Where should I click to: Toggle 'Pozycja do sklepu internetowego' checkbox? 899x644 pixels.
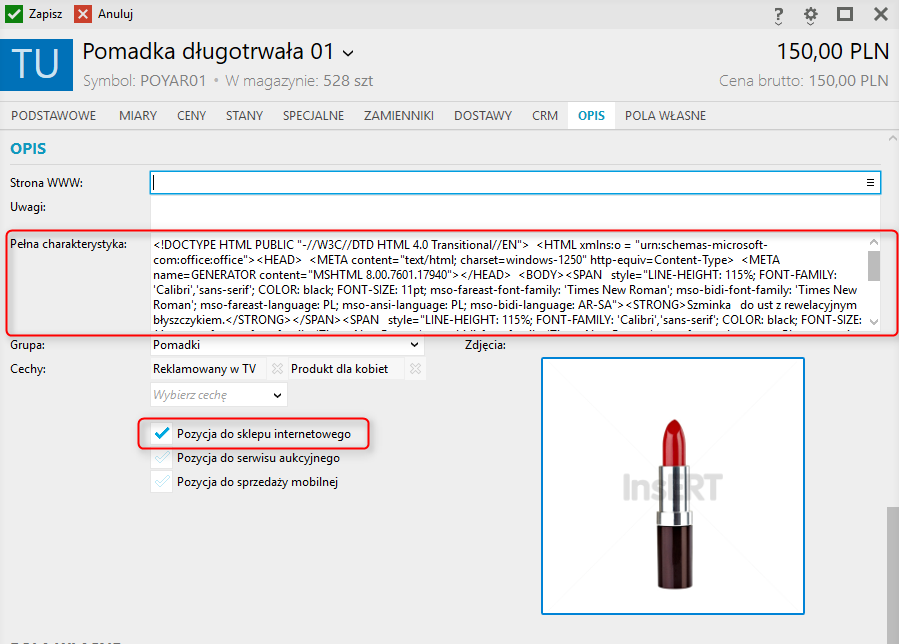pyautogui.click(x=161, y=434)
